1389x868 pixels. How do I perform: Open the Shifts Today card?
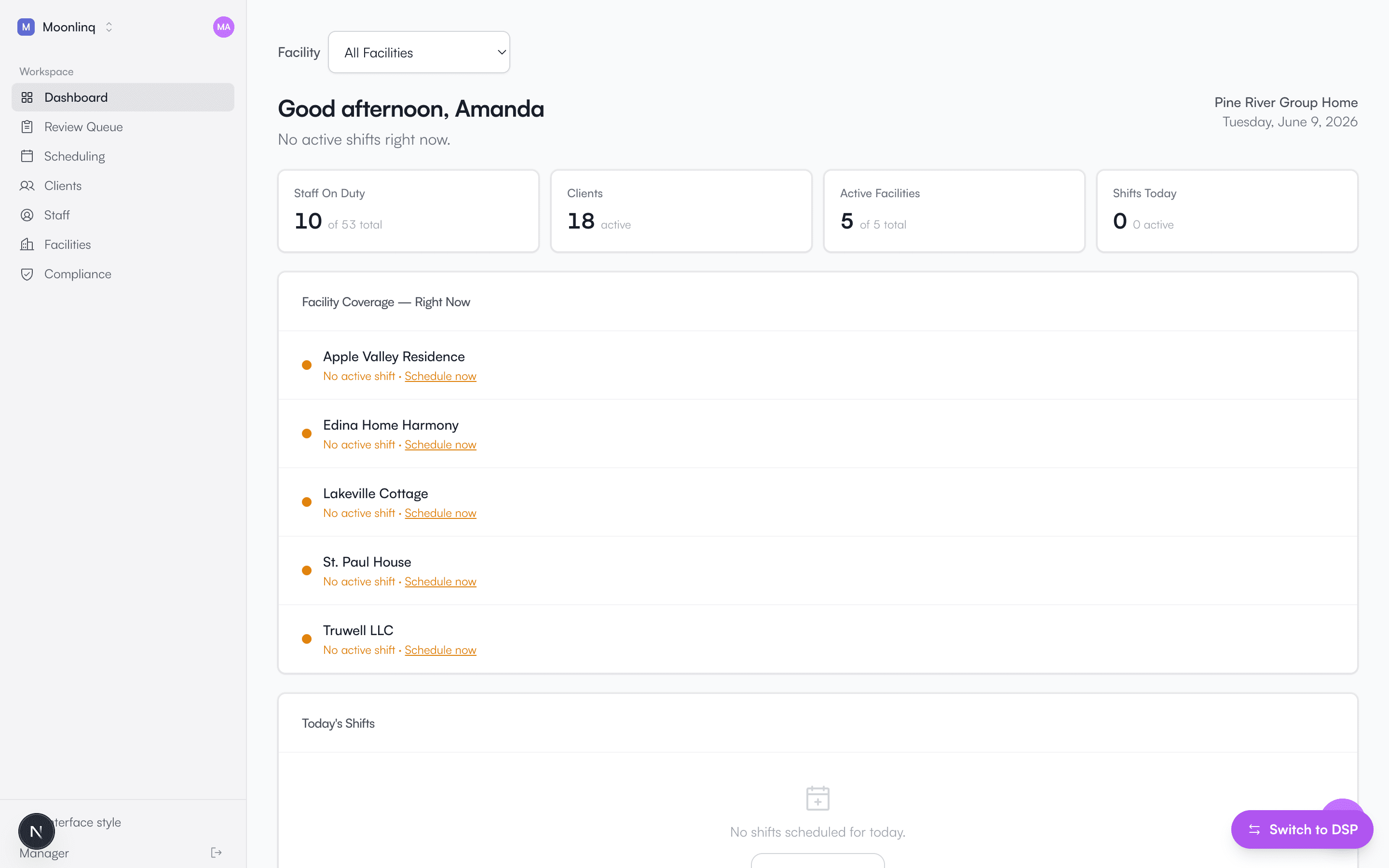click(x=1227, y=211)
